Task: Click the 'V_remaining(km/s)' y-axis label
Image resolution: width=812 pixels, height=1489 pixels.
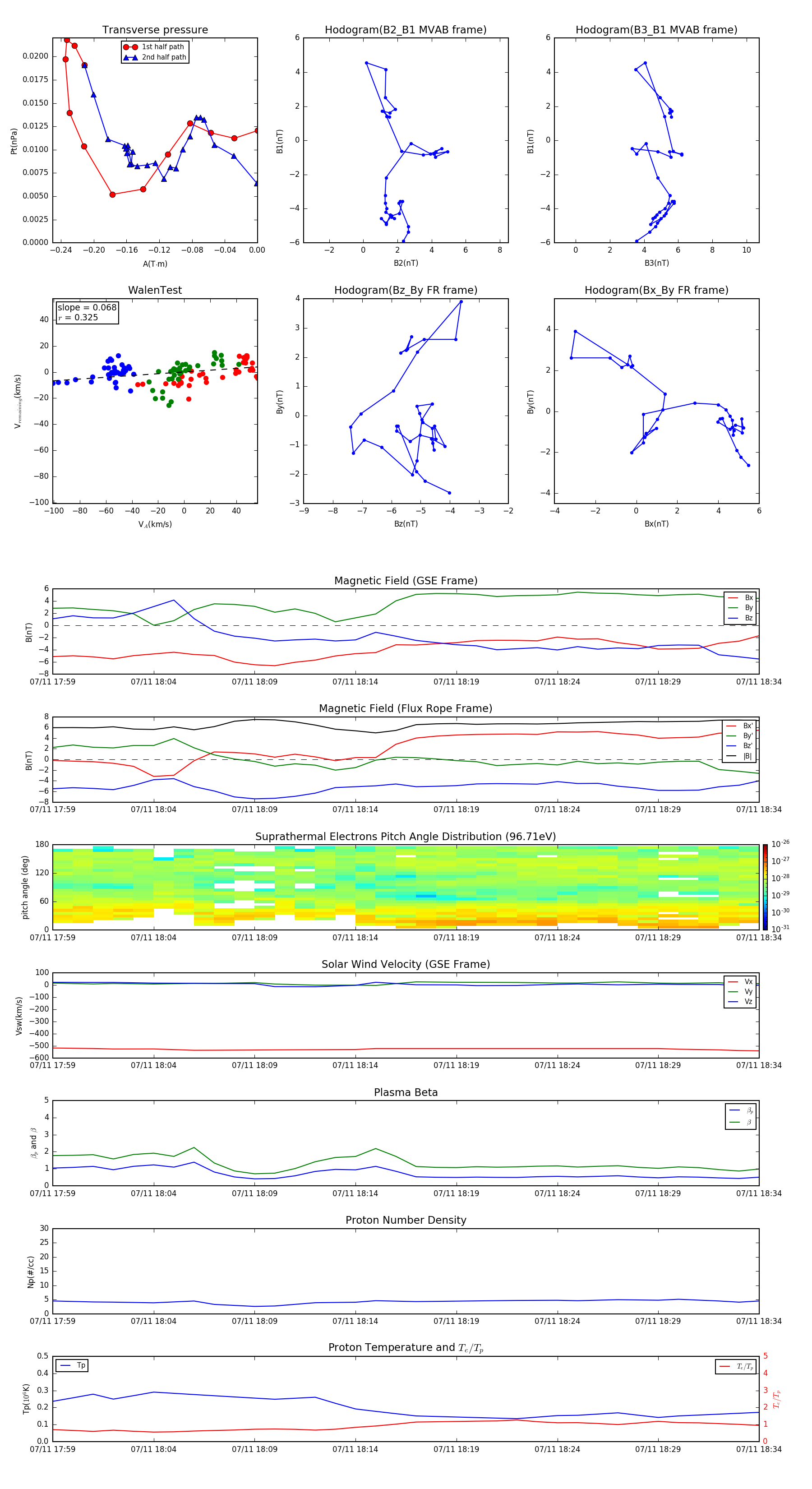Action: 17,401
